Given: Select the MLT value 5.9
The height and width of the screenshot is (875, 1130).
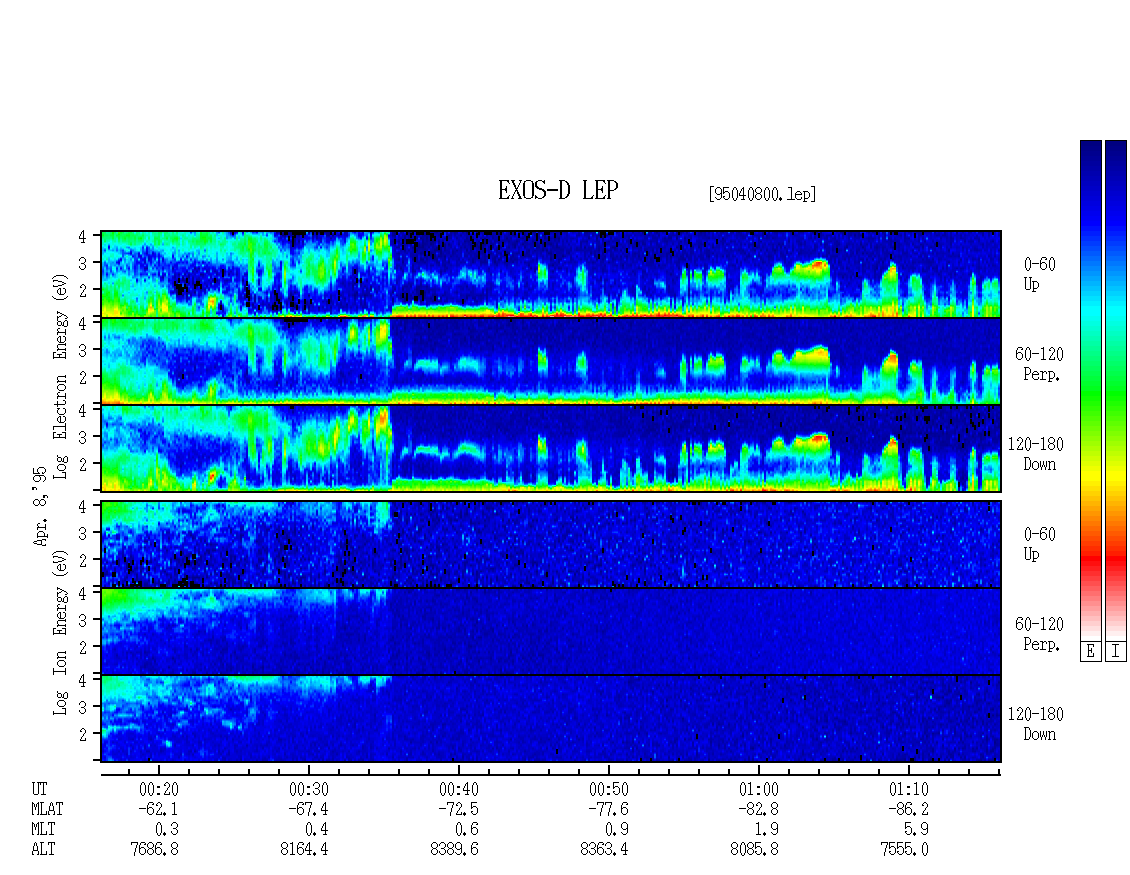Looking at the screenshot, I should pos(917,830).
